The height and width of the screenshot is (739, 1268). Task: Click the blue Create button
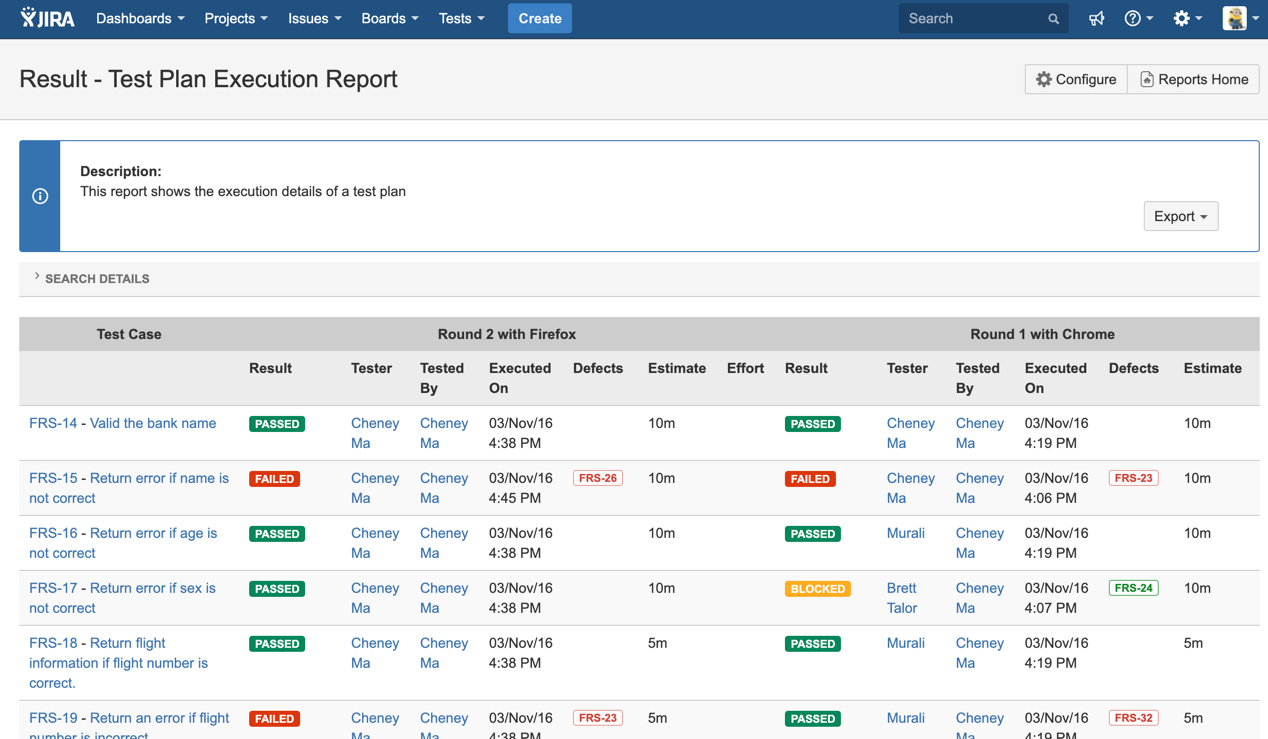click(x=539, y=19)
